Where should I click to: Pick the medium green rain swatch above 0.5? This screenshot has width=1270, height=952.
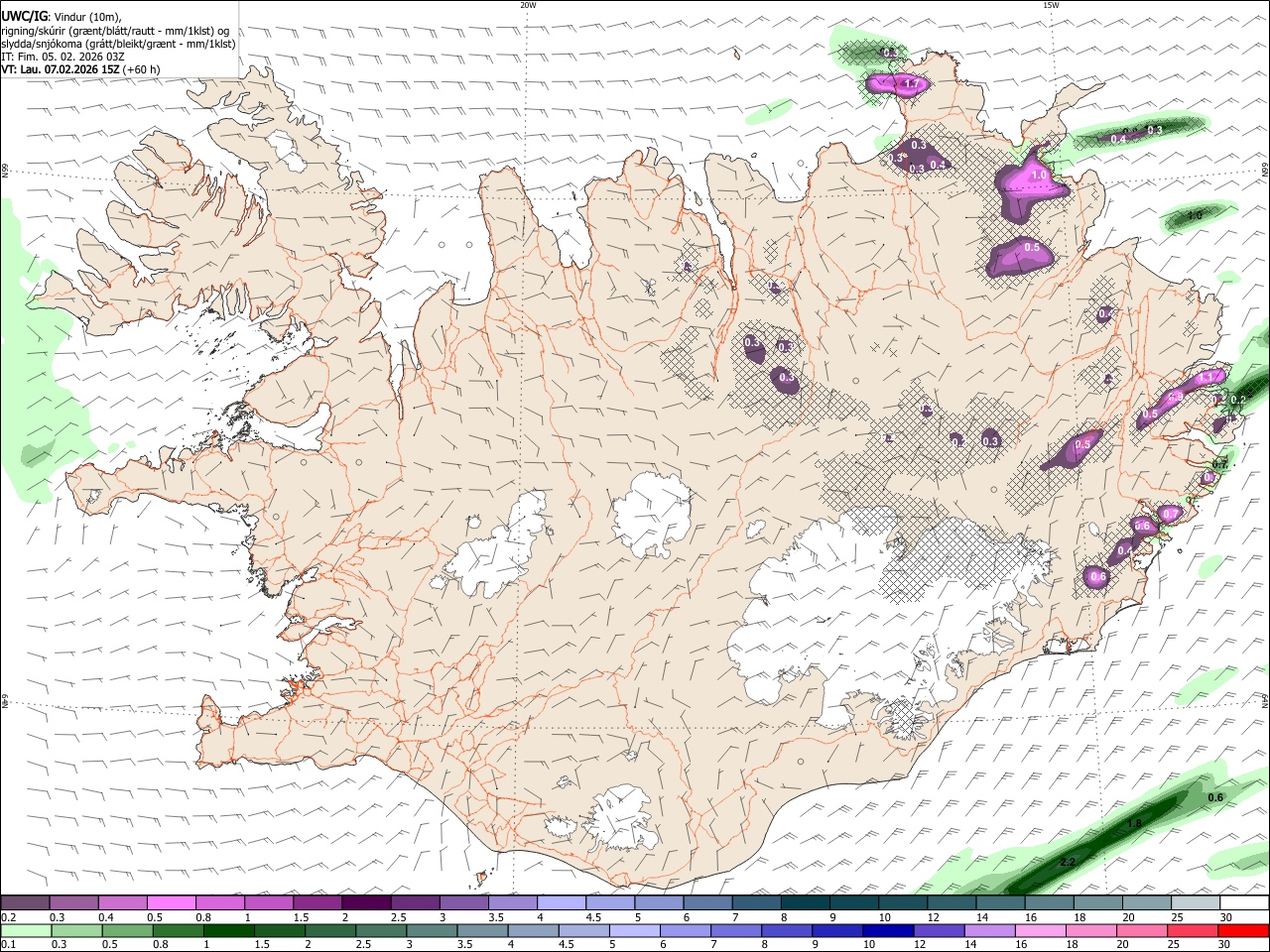[x=126, y=931]
